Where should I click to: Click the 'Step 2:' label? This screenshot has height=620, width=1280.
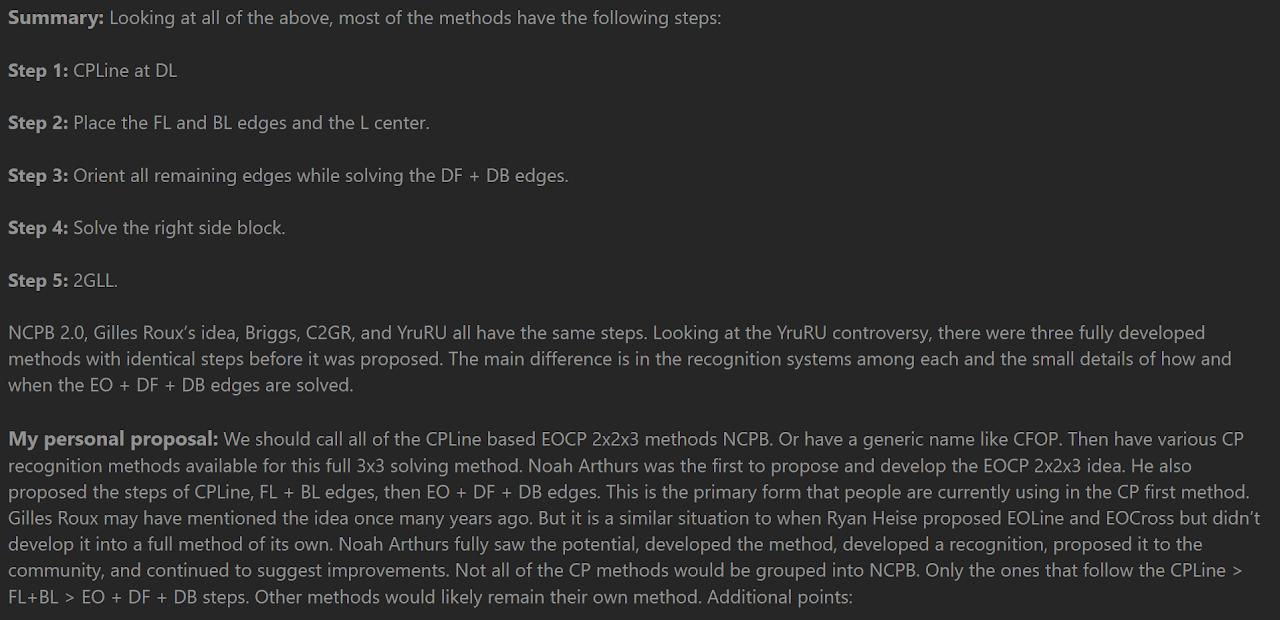point(38,123)
